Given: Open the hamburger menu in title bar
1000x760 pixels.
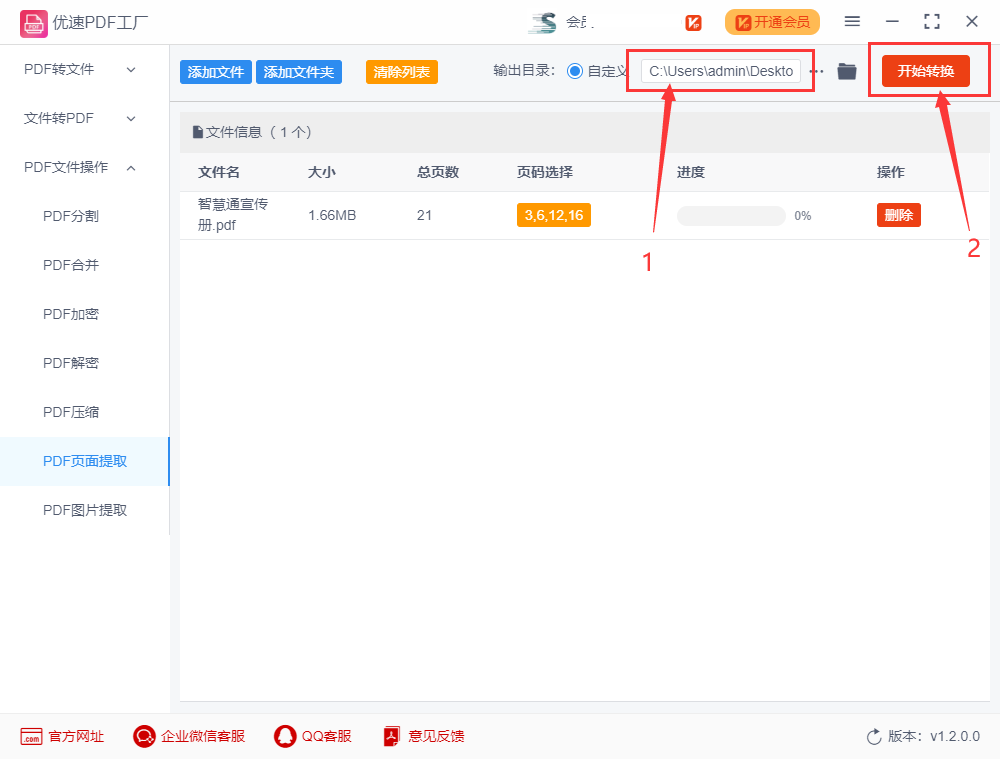Looking at the screenshot, I should click(852, 21).
